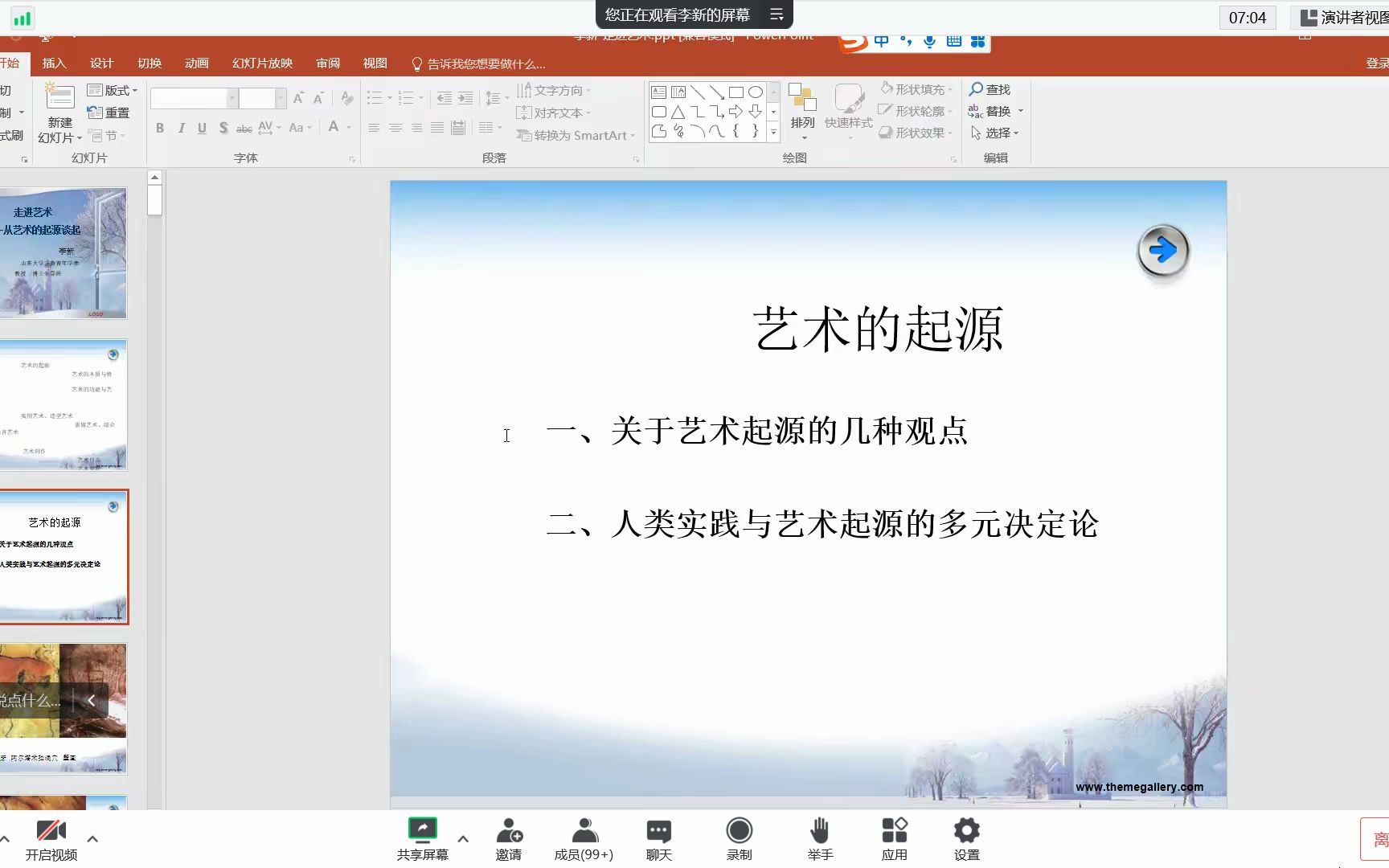The height and width of the screenshot is (868, 1389).
Task: Click the Increase Font Size icon
Action: click(298, 98)
